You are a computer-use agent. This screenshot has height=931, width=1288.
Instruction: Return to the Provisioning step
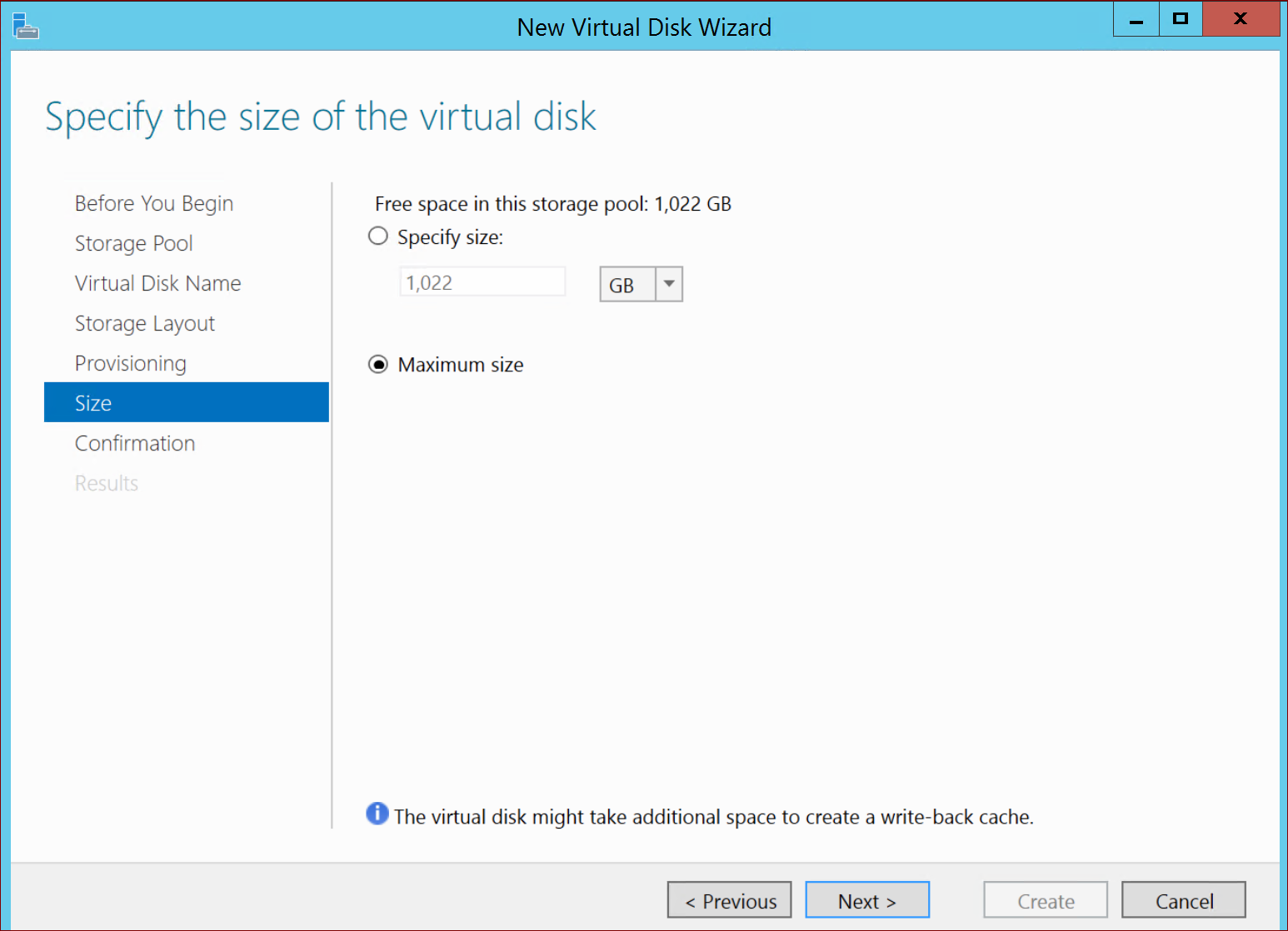click(x=131, y=363)
